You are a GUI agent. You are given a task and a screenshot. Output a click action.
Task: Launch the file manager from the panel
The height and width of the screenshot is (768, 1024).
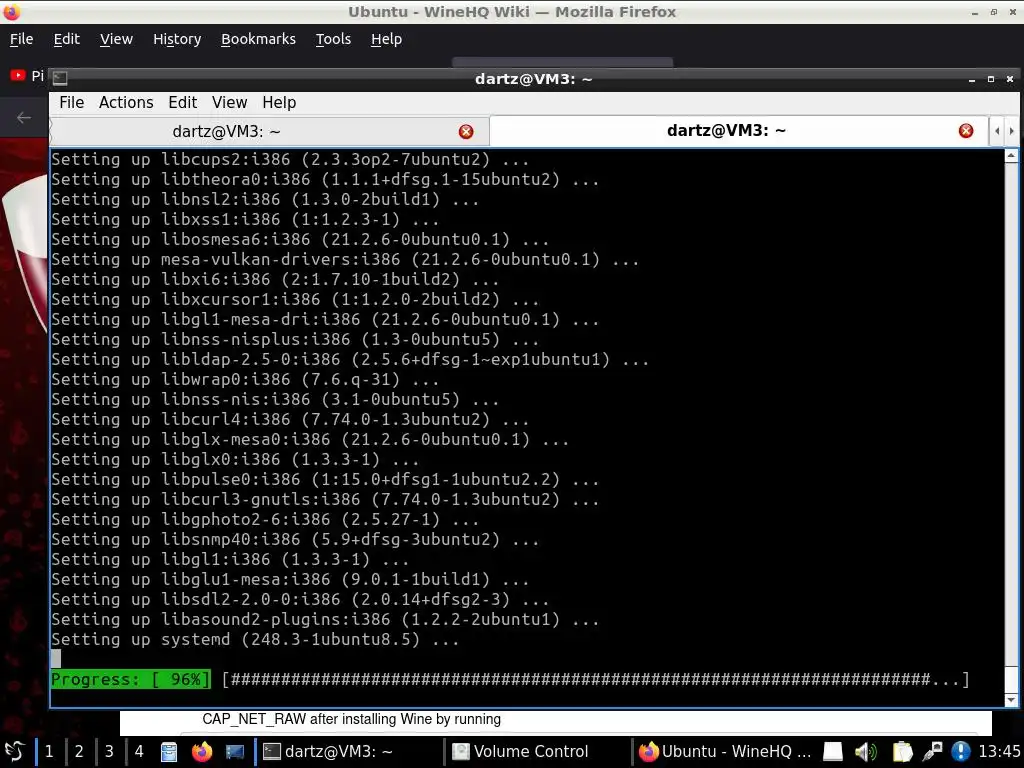point(169,752)
